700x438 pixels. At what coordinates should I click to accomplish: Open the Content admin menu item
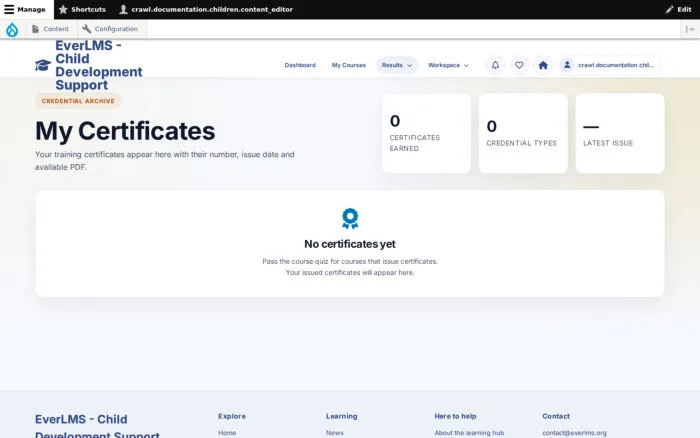[50, 29]
